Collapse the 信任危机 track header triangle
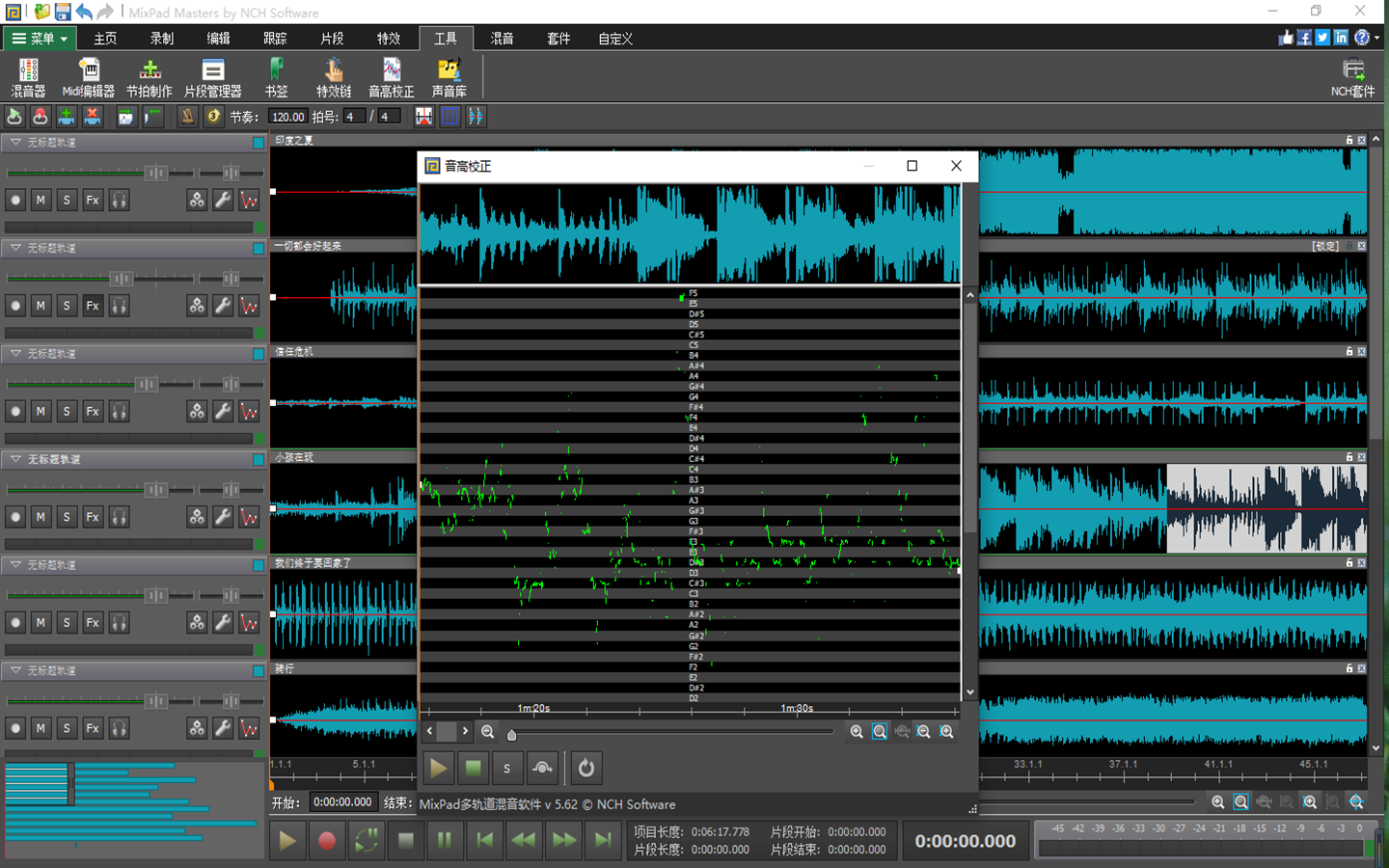1389x868 pixels. tap(15, 353)
